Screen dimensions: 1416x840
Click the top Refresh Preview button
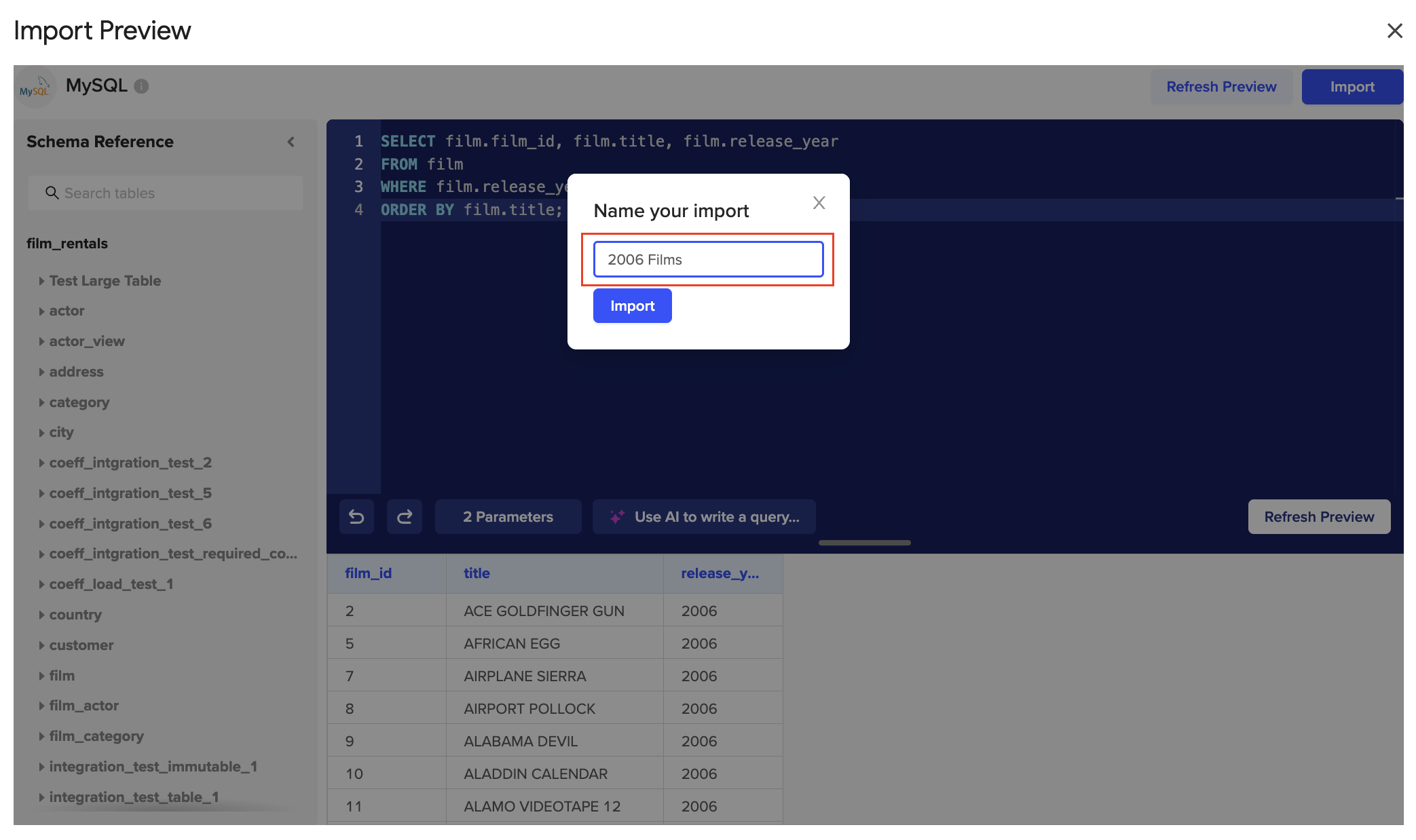(1221, 87)
